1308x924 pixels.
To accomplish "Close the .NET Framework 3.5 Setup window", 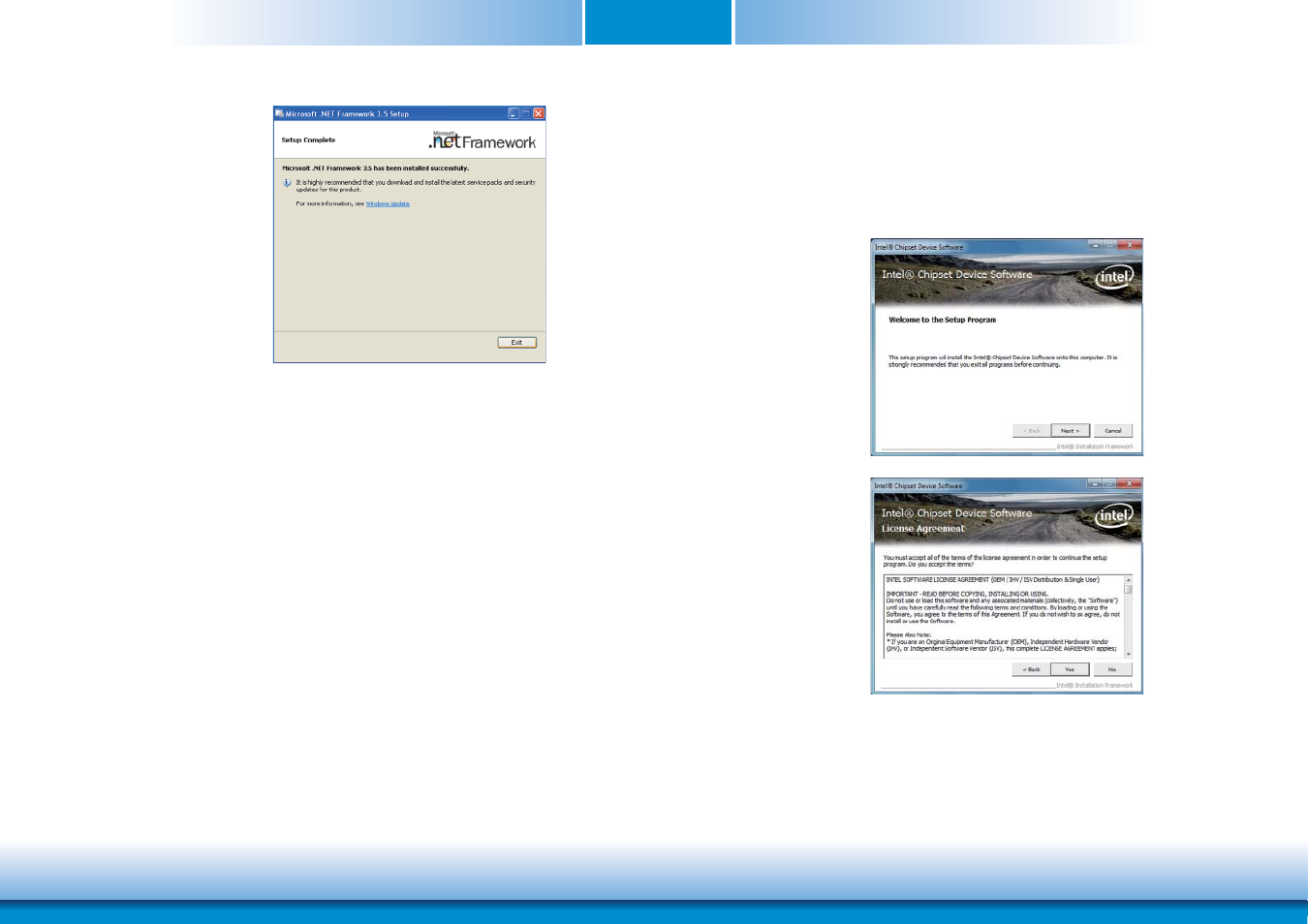I will coord(539,113).
